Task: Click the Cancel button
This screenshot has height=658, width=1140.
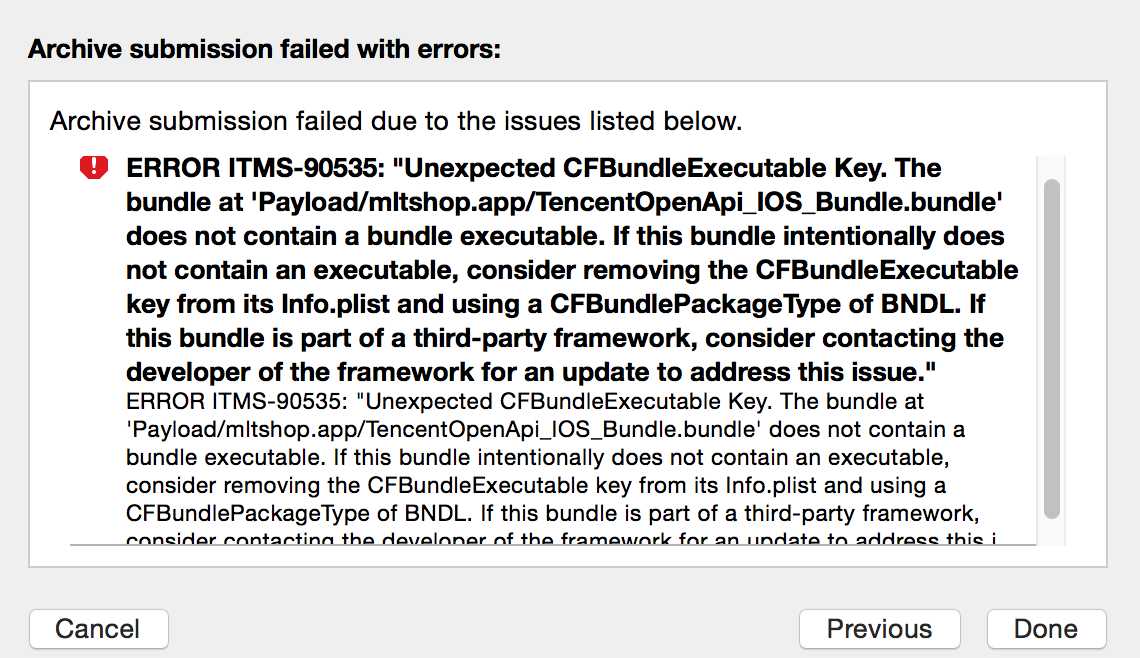Action: point(99,629)
